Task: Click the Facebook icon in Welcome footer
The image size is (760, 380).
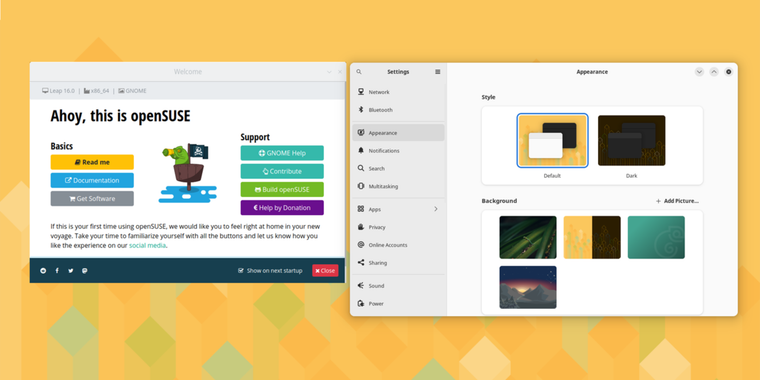Action: pos(57,270)
